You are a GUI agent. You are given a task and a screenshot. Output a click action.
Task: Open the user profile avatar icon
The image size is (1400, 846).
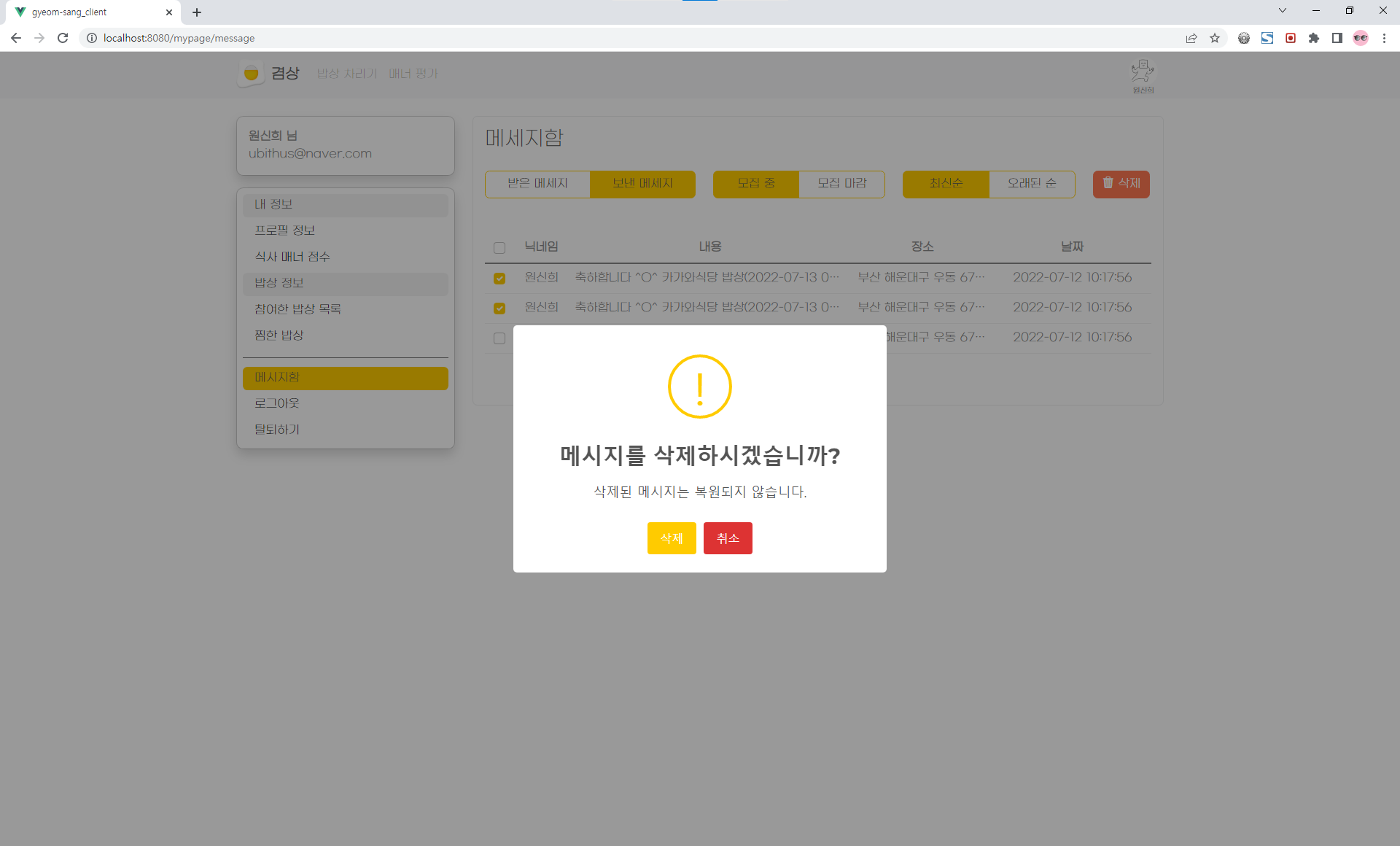tap(1143, 72)
